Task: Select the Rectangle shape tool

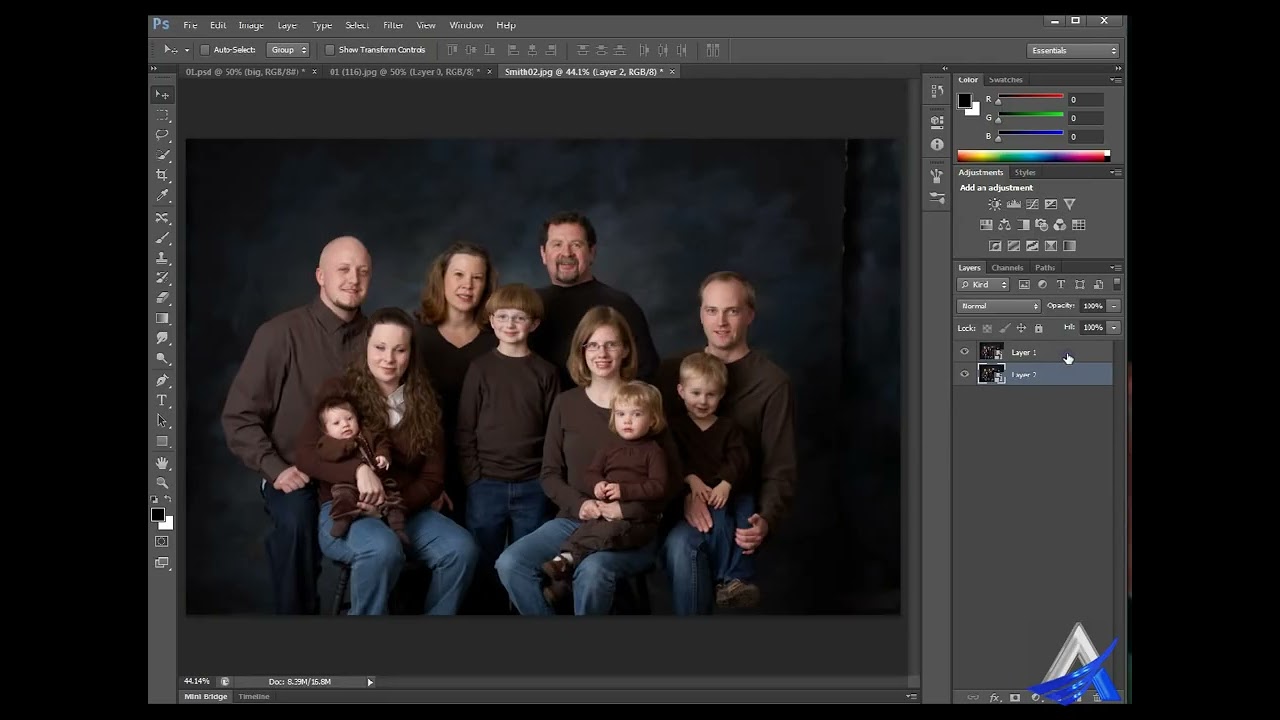Action: (x=162, y=441)
